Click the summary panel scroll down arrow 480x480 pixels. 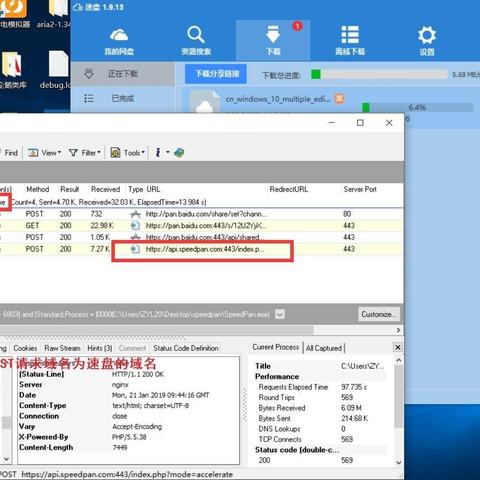[398, 462]
